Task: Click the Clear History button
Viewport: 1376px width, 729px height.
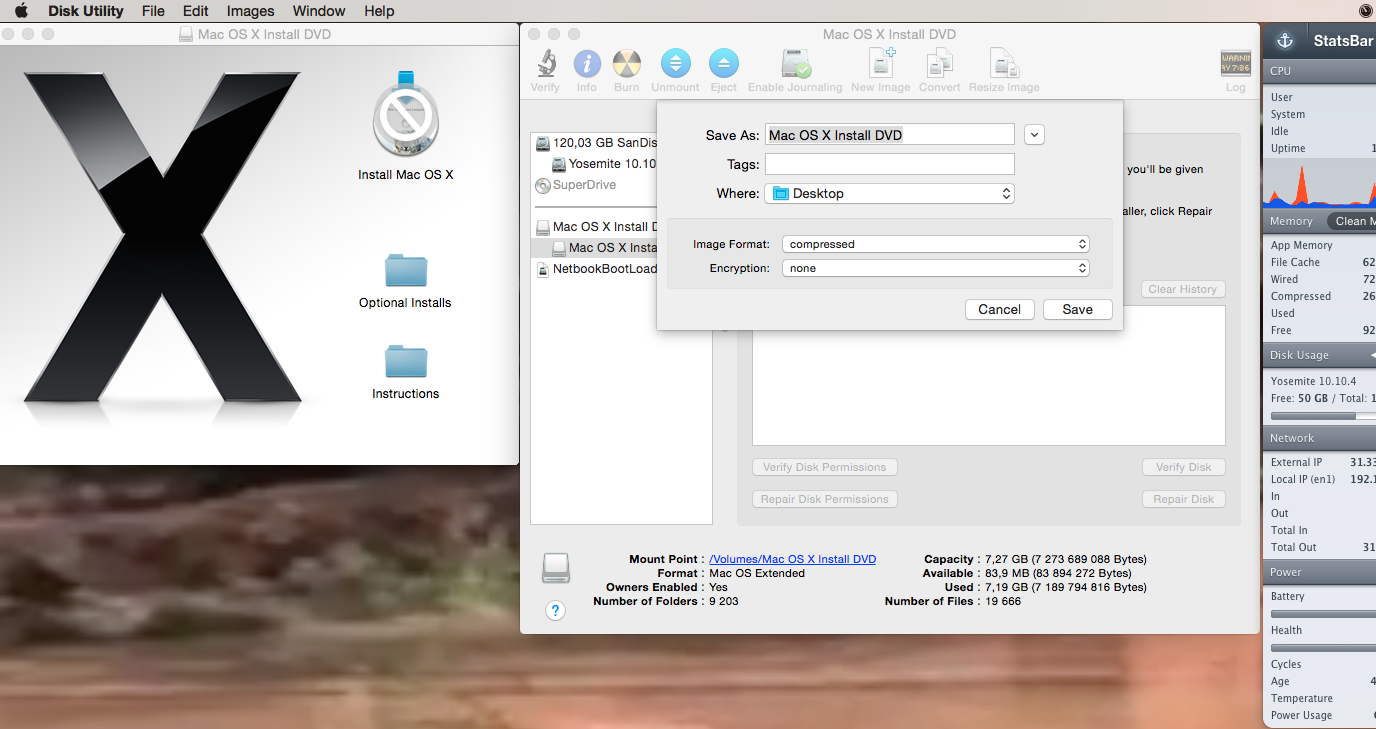Action: click(x=1183, y=289)
